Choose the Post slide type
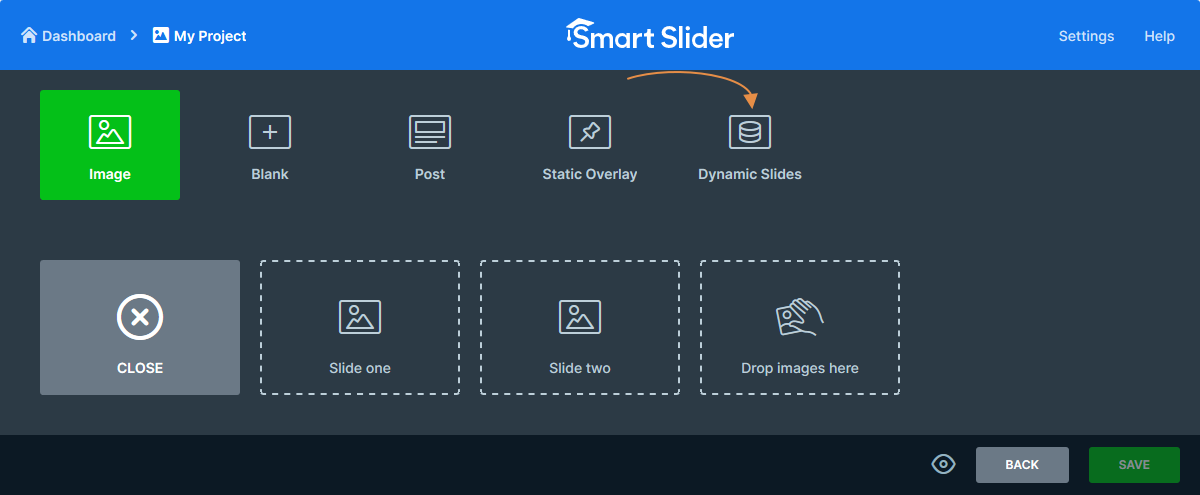The image size is (1200, 495). (x=430, y=145)
